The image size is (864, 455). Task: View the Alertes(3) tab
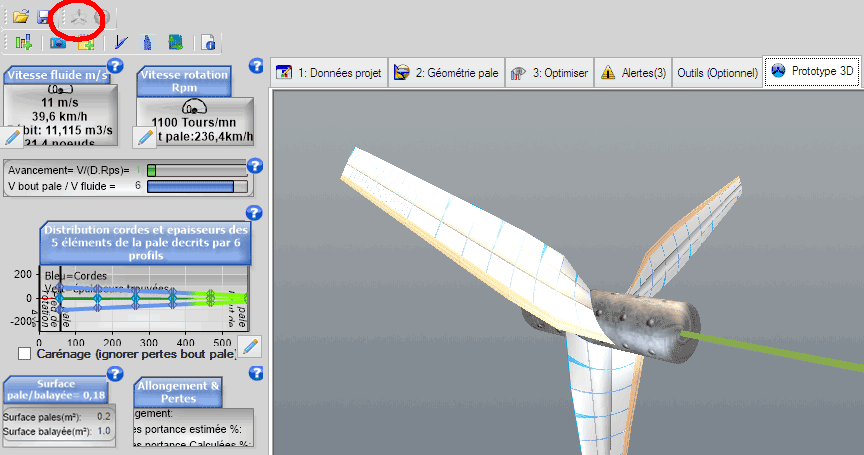633,72
